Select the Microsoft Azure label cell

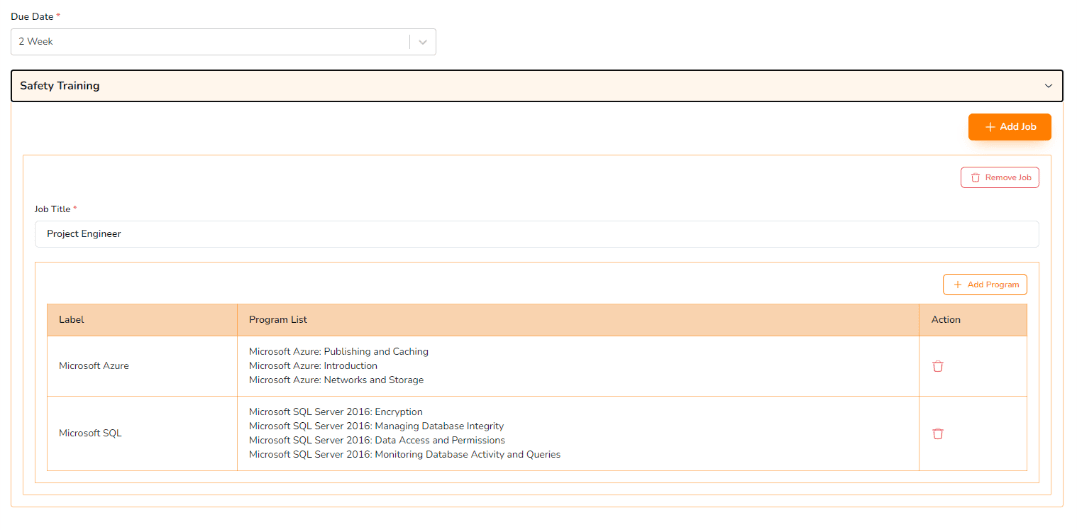pyautogui.click(x=94, y=366)
